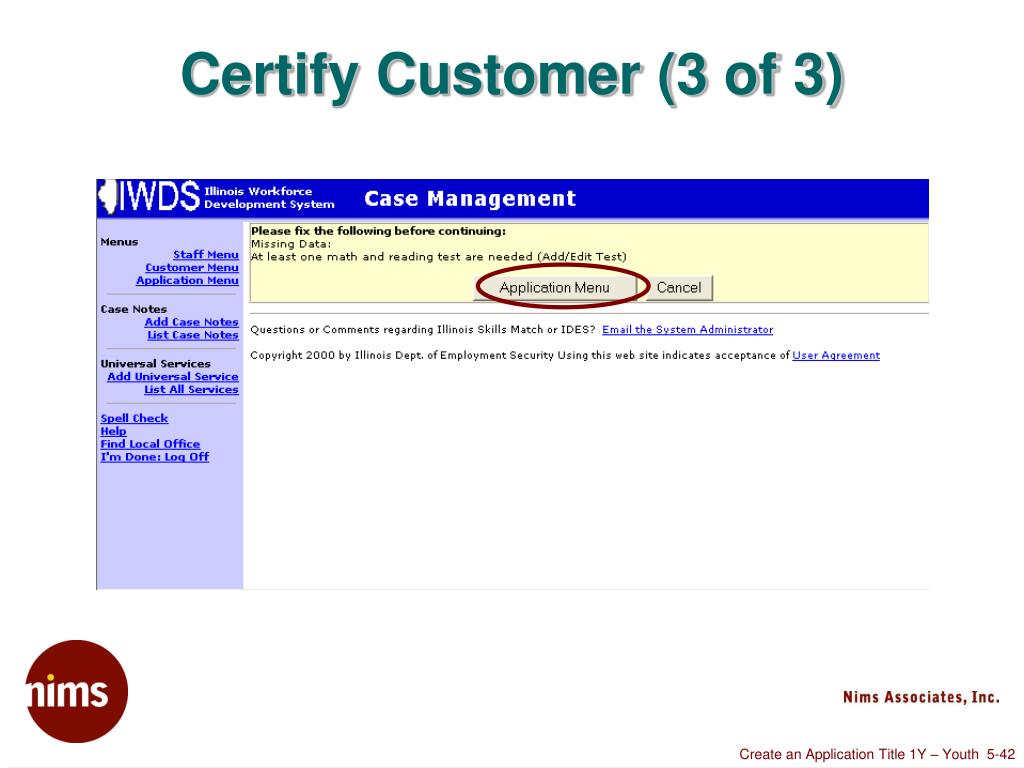Click the Cancel button
Viewport: 1024px width, 768px height.
pos(679,287)
